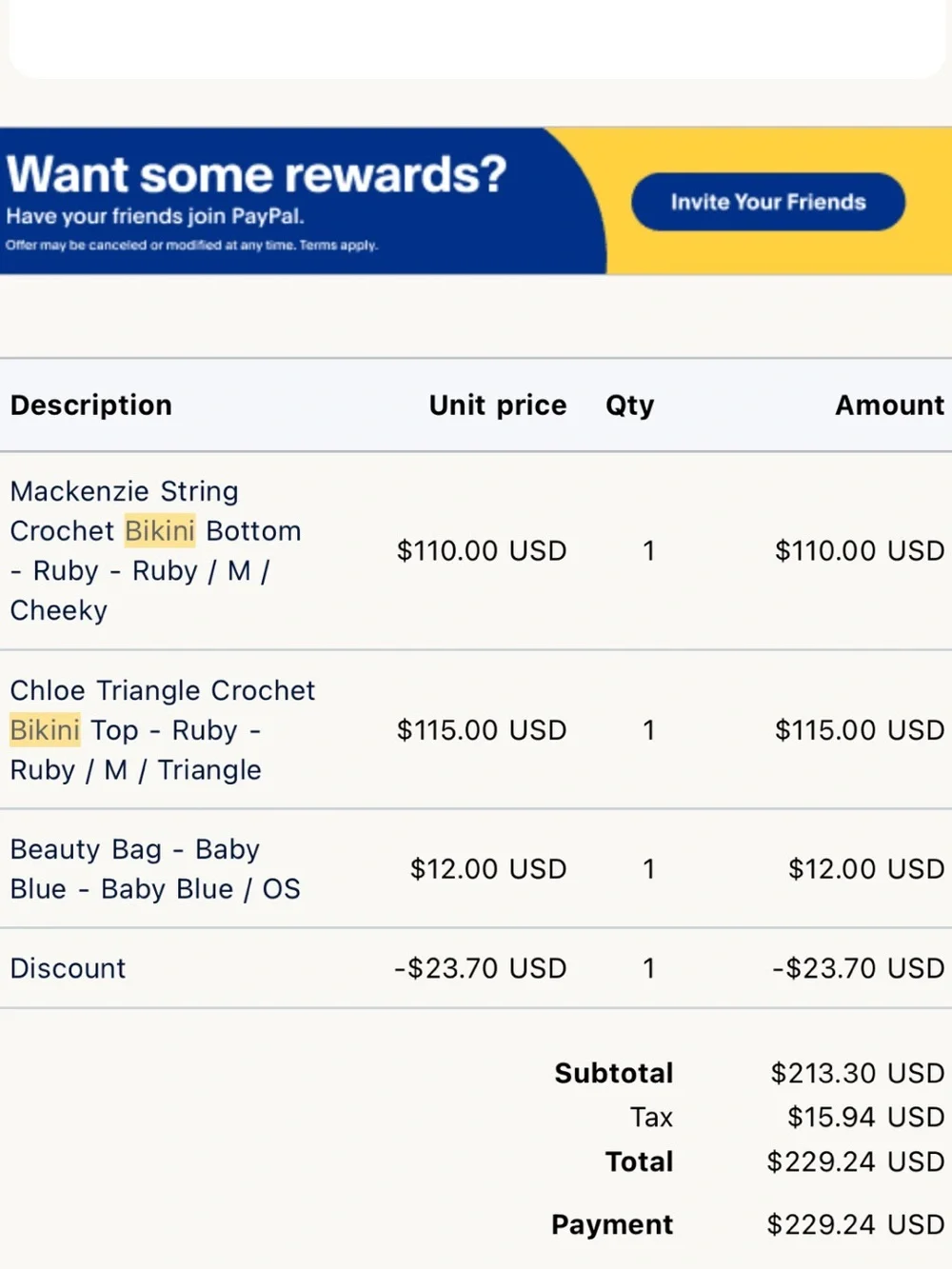Tap the highlighted Bikini word in Mackenzie row
The height and width of the screenshot is (1269, 952).
(160, 531)
